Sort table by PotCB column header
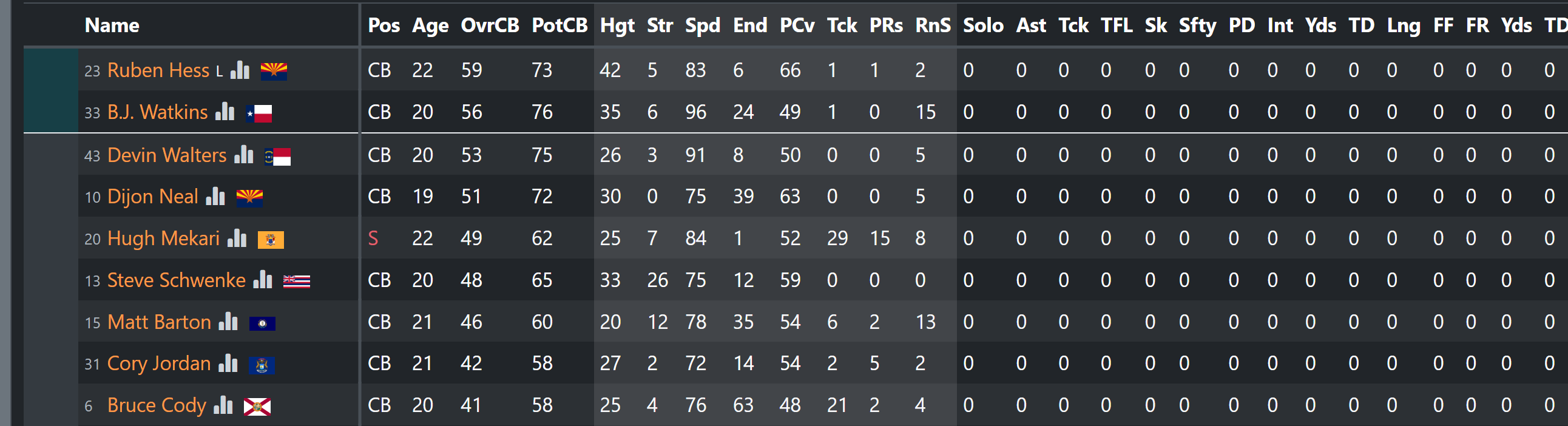The image size is (1568, 426). 559,25
